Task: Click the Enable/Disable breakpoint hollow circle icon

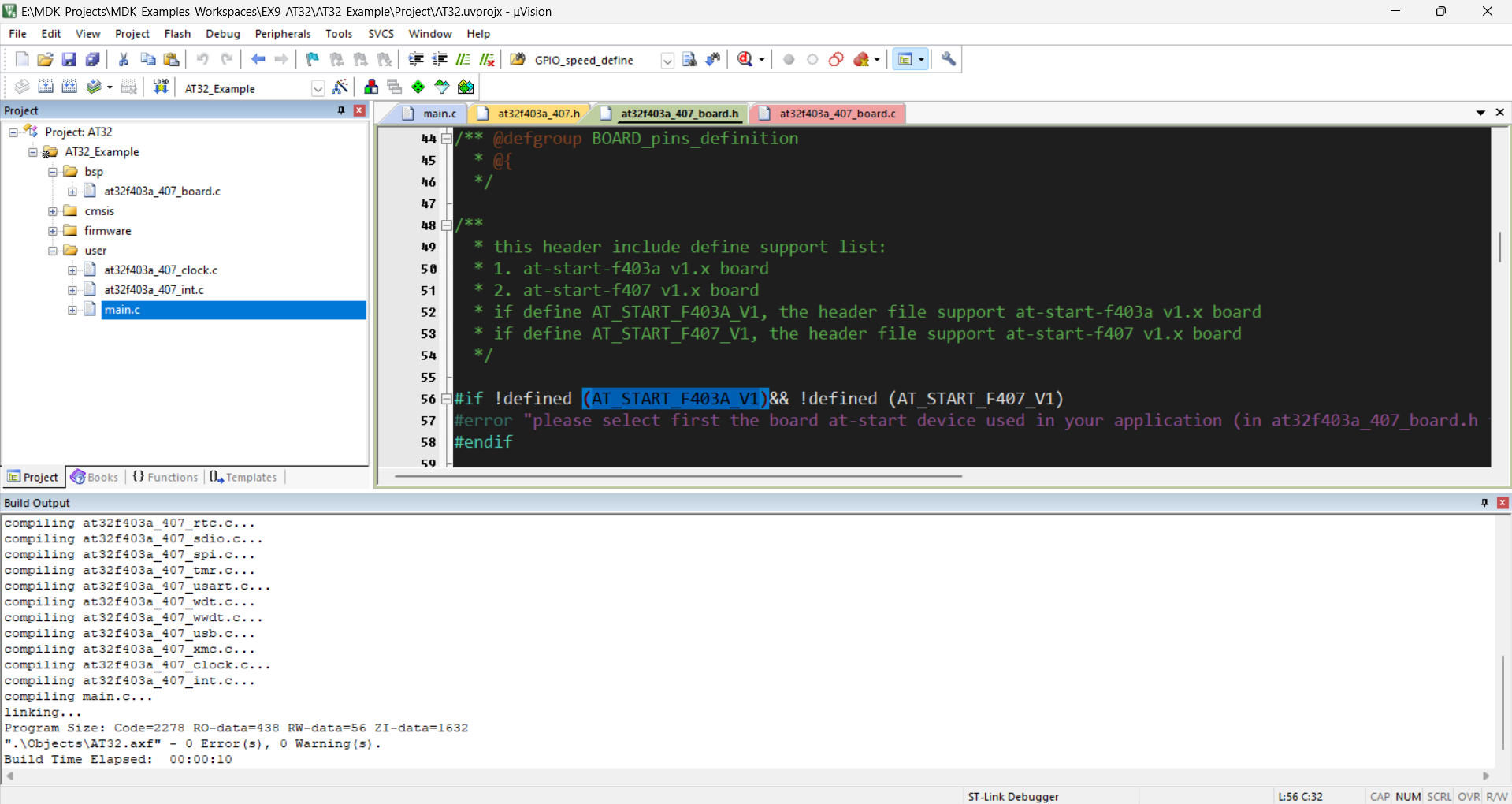Action: click(x=812, y=59)
